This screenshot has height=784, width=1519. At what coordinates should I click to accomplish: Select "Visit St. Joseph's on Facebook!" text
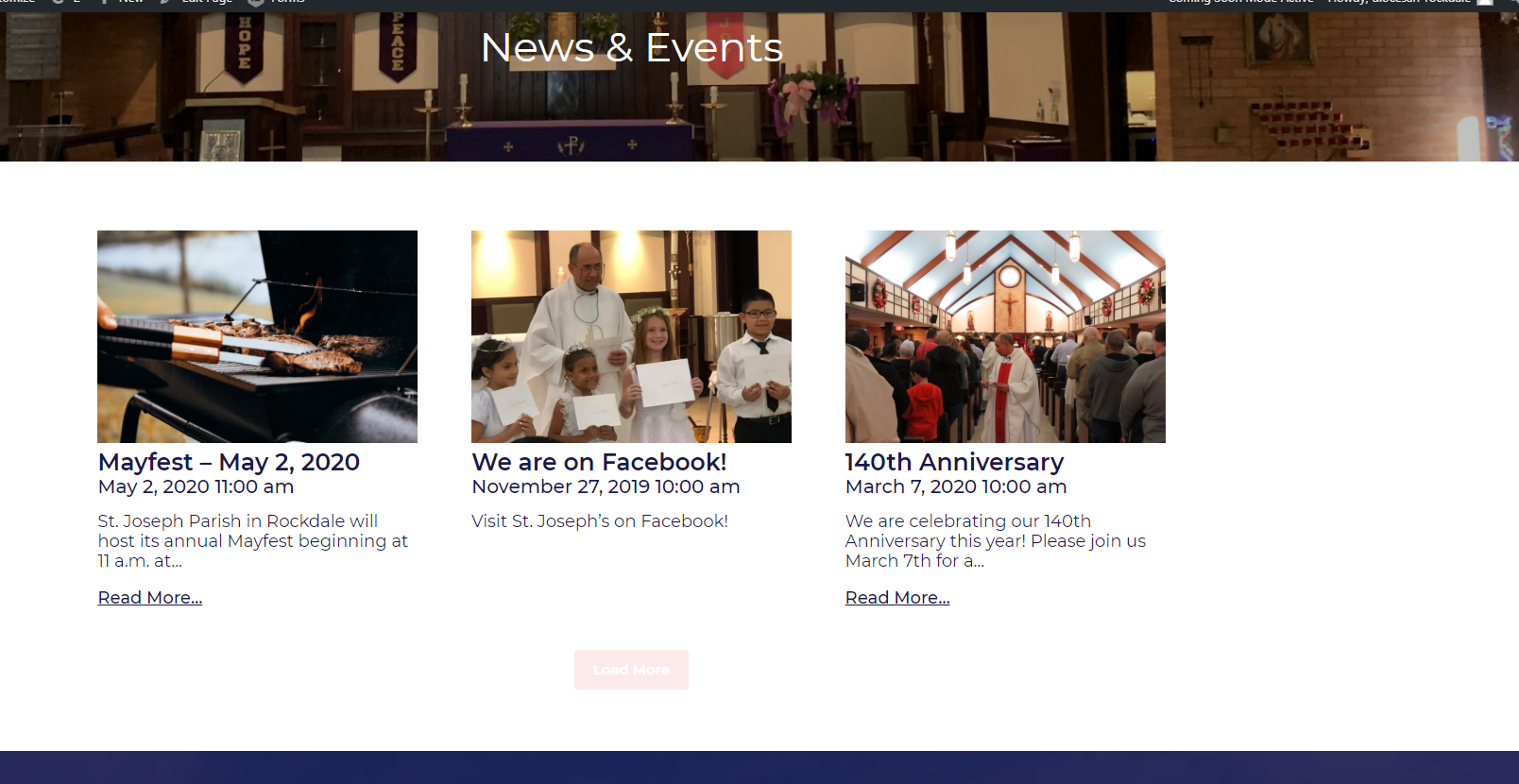(600, 521)
